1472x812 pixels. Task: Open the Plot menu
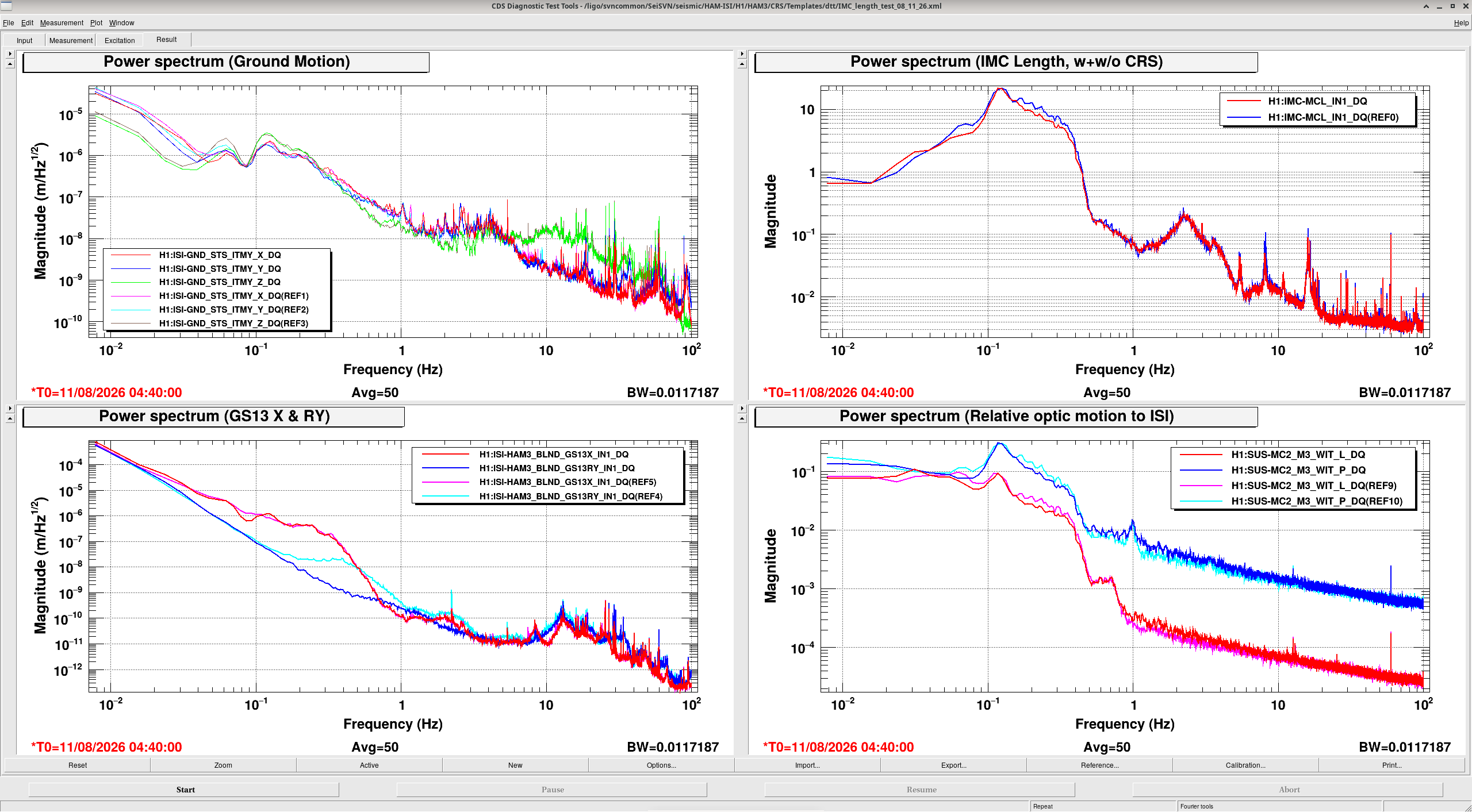pyautogui.click(x=96, y=23)
